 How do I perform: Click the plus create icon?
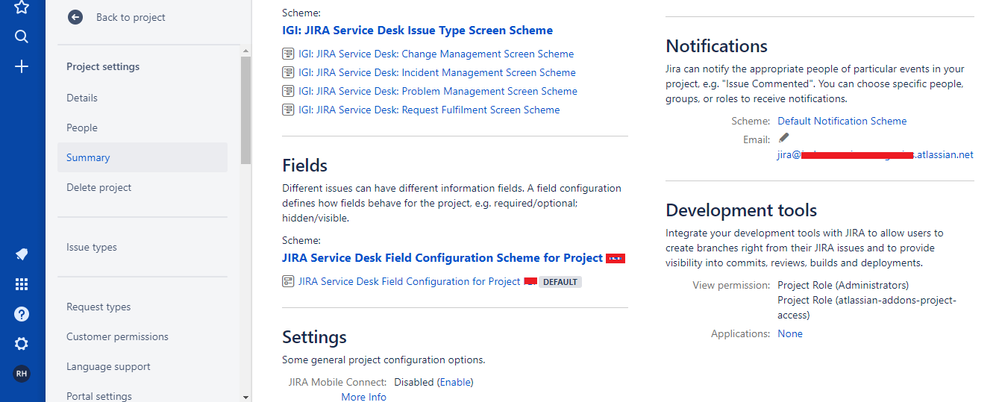pyautogui.click(x=21, y=67)
